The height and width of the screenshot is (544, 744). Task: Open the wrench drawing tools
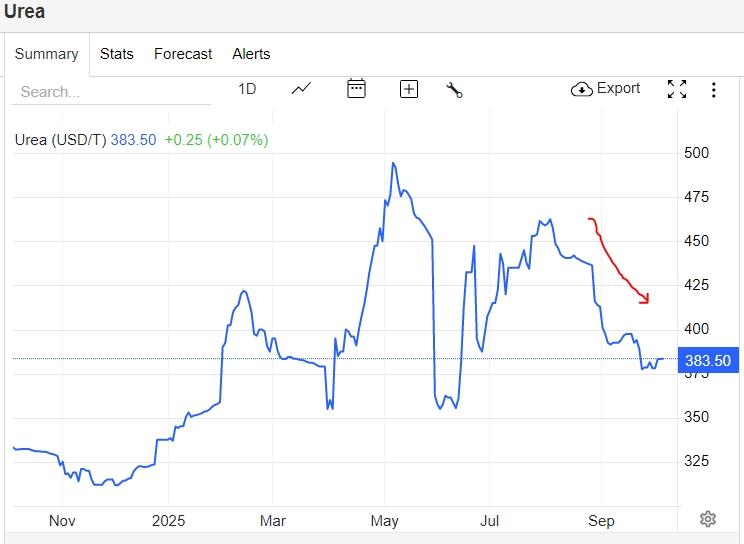pyautogui.click(x=454, y=89)
